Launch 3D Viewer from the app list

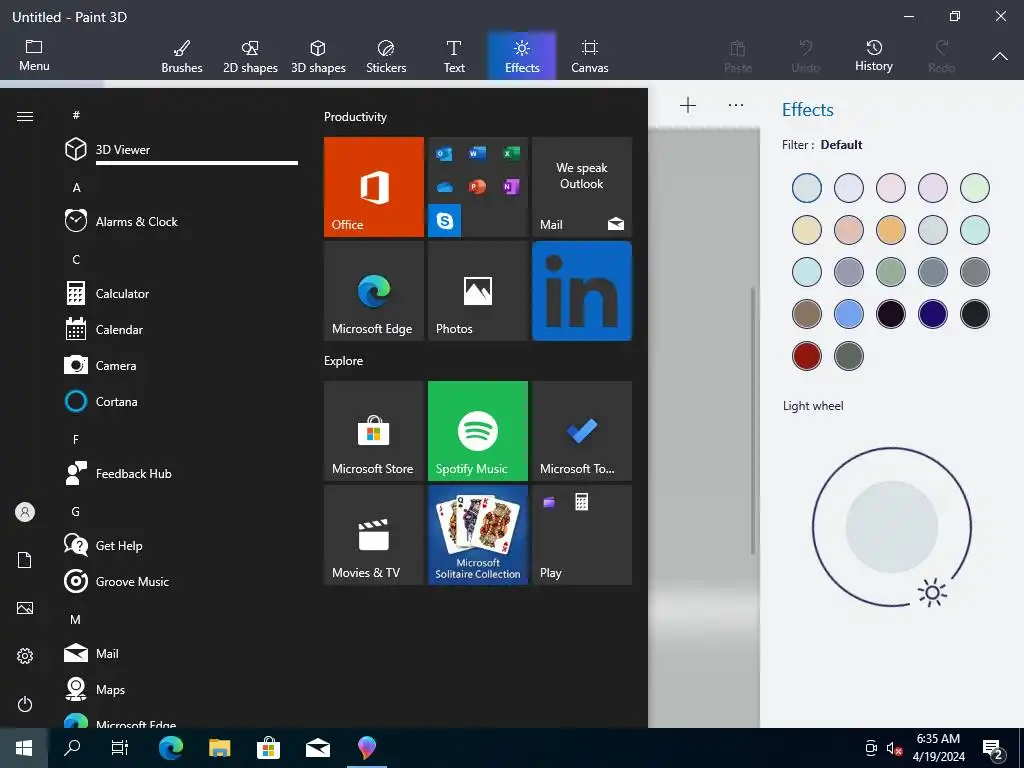181,150
